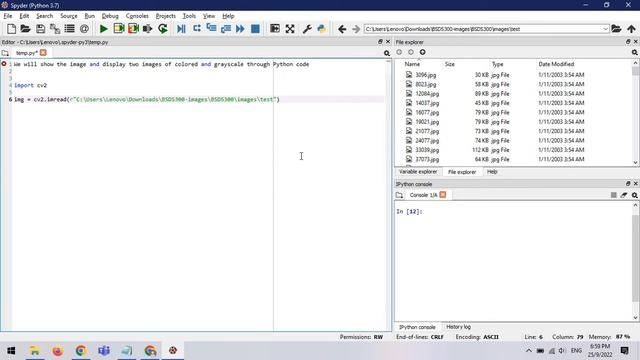Browse editor tabs icon left of temp.py

(x=5, y=53)
